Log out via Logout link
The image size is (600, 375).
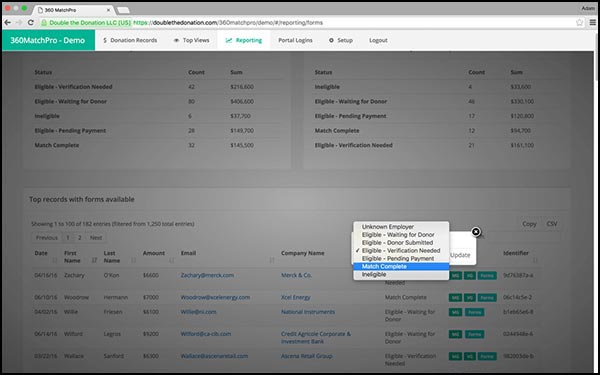378,40
